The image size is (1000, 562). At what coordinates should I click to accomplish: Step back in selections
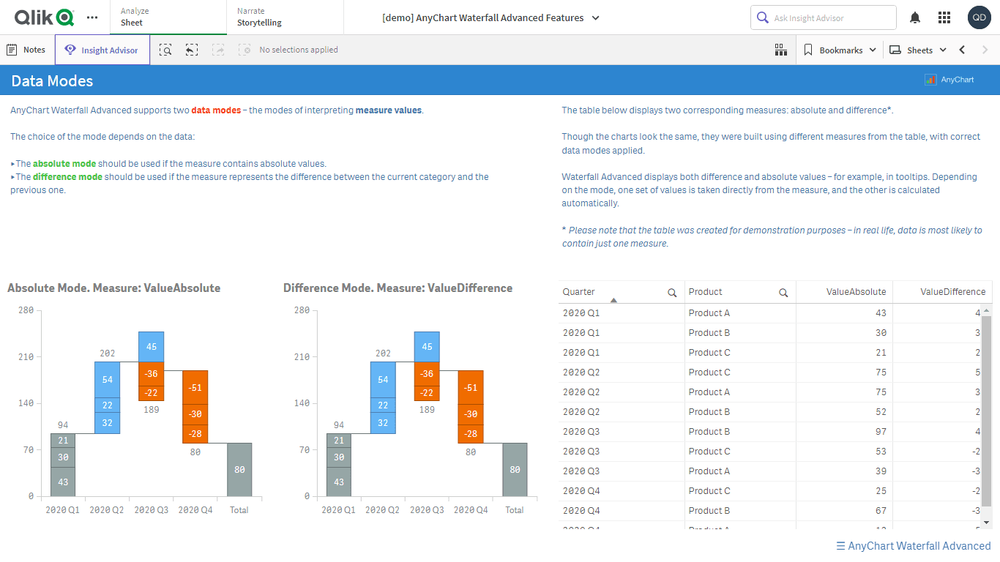click(191, 50)
